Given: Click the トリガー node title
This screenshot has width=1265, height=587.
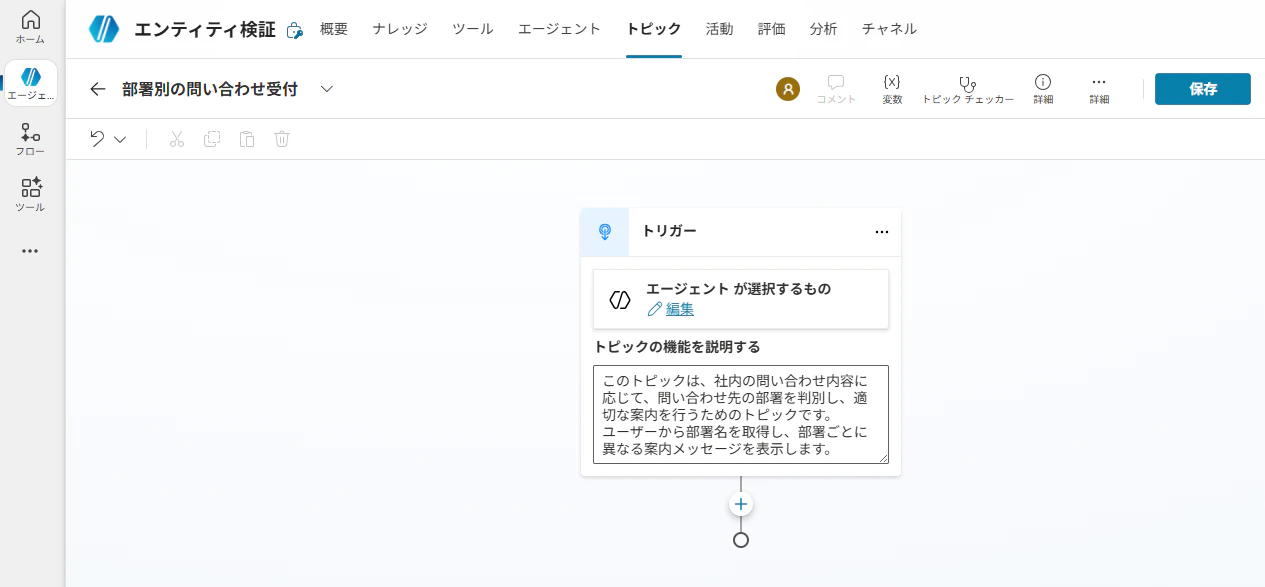Looking at the screenshot, I should click(669, 231).
